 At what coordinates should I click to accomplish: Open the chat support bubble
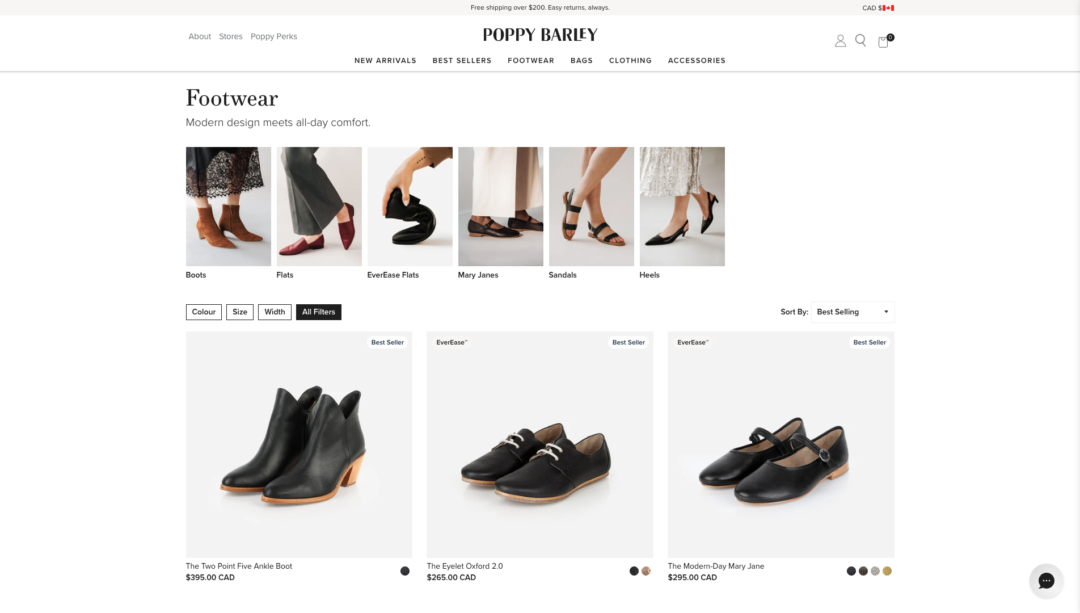pyautogui.click(x=1046, y=581)
